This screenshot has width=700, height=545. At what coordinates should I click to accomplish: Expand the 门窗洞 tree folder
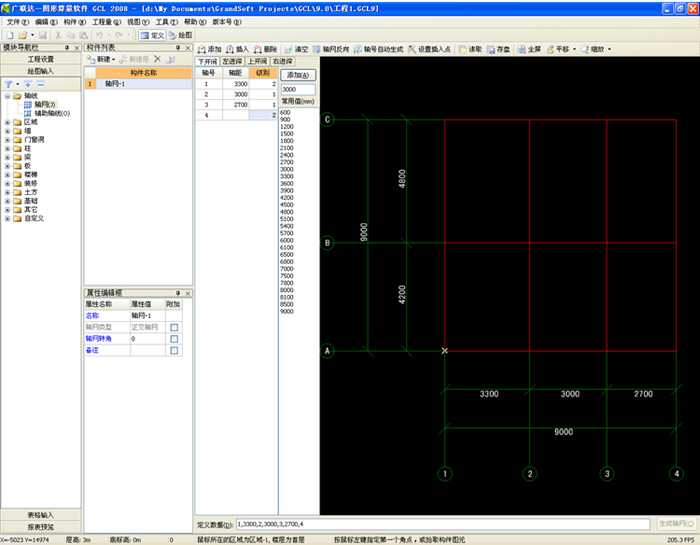(7, 140)
